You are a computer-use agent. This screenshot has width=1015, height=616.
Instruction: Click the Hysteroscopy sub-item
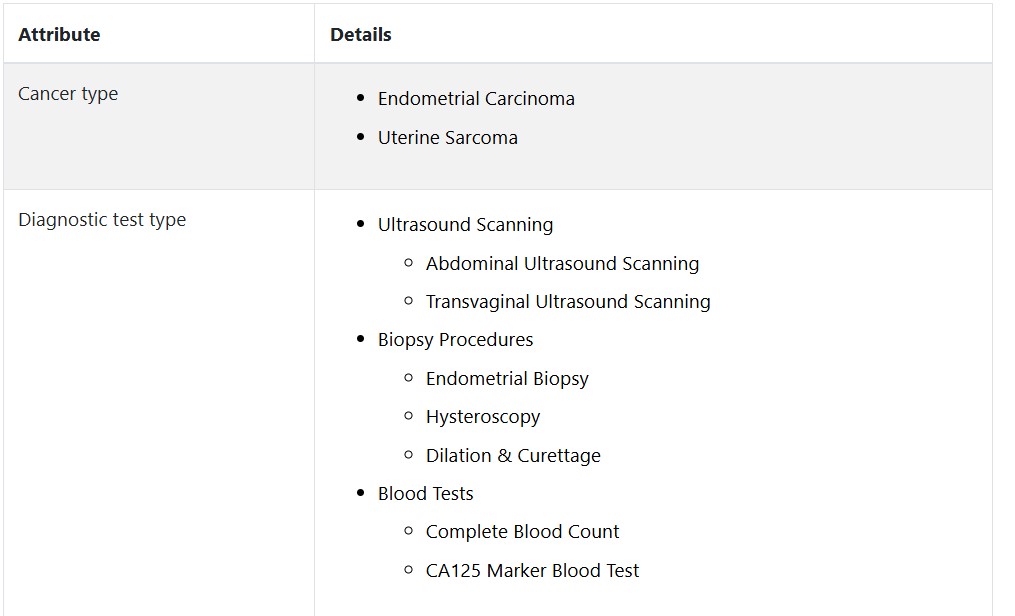pos(483,417)
